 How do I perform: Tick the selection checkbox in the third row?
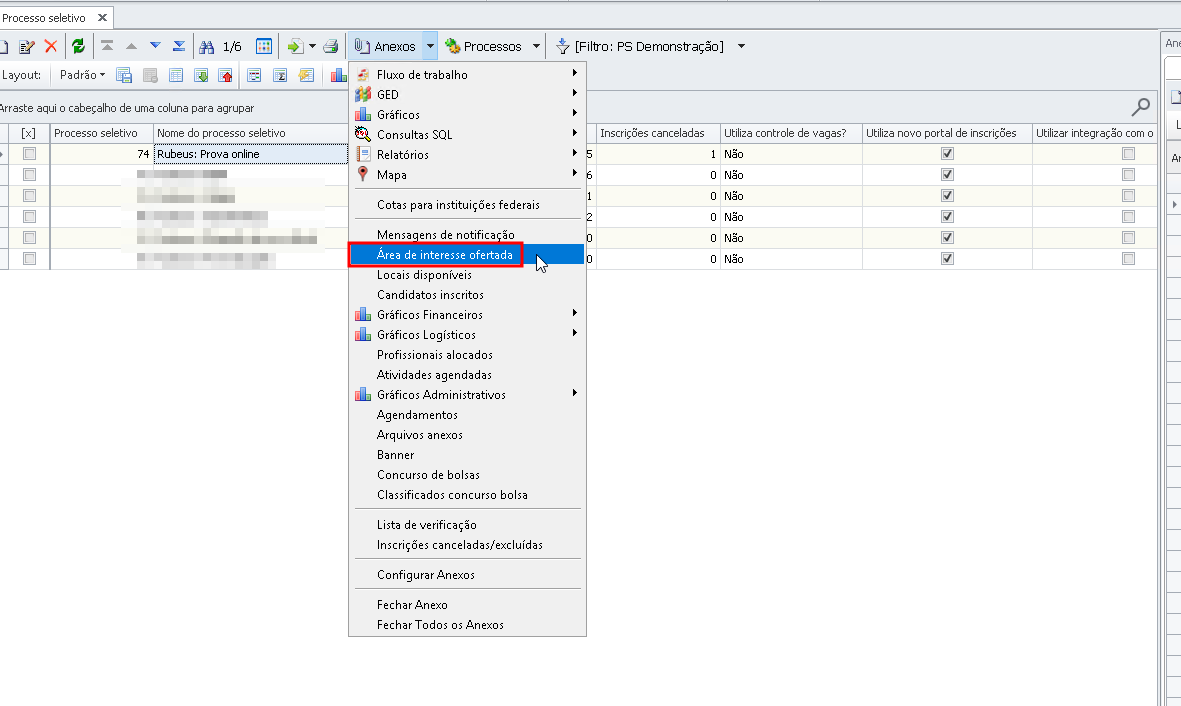[x=29, y=196]
